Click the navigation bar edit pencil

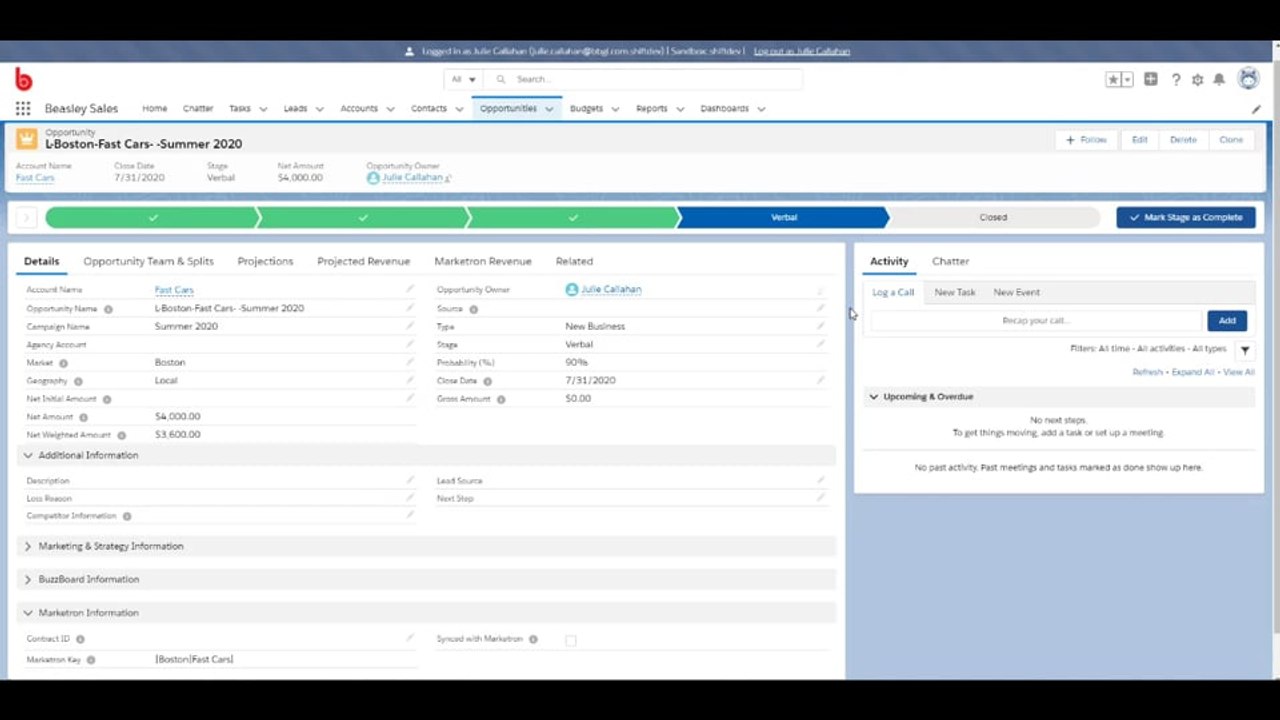(1257, 109)
